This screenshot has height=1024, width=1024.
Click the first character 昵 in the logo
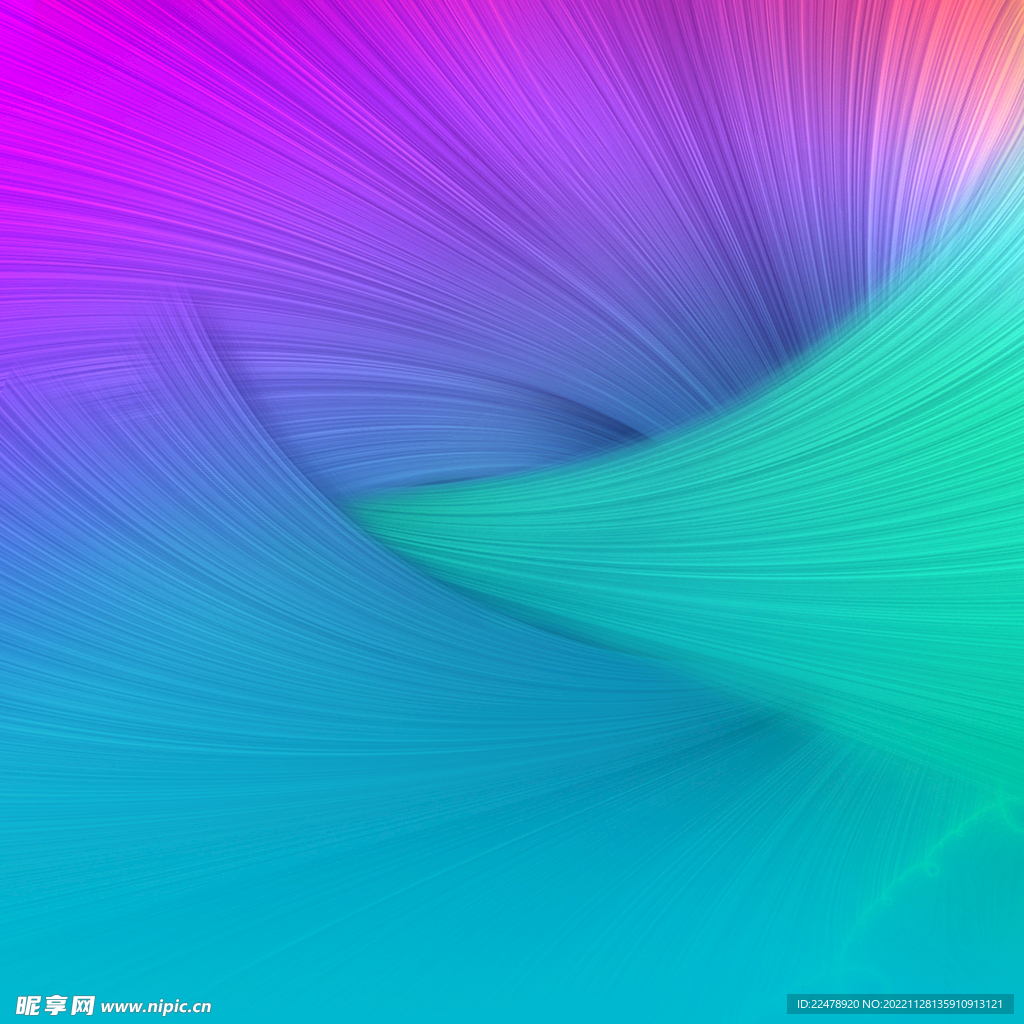coord(29,1005)
